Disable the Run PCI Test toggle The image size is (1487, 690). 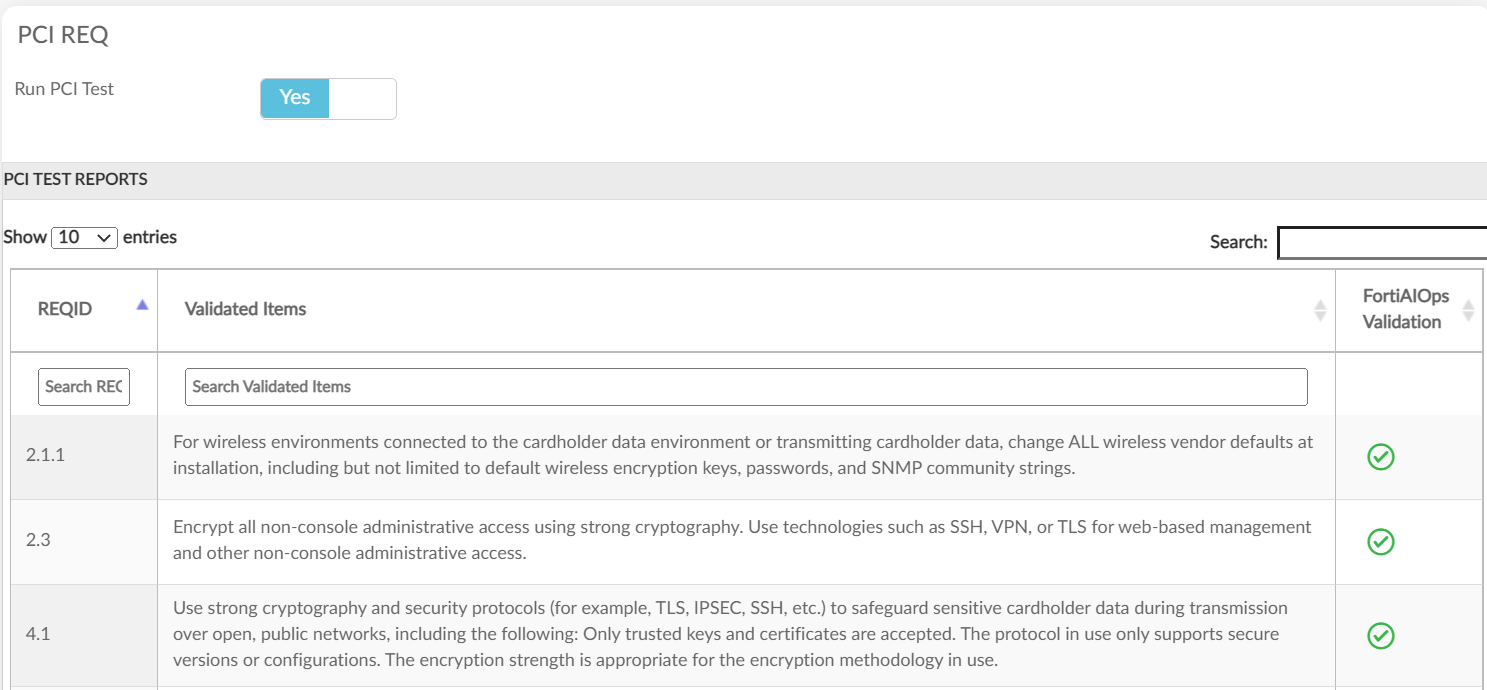[363, 98]
